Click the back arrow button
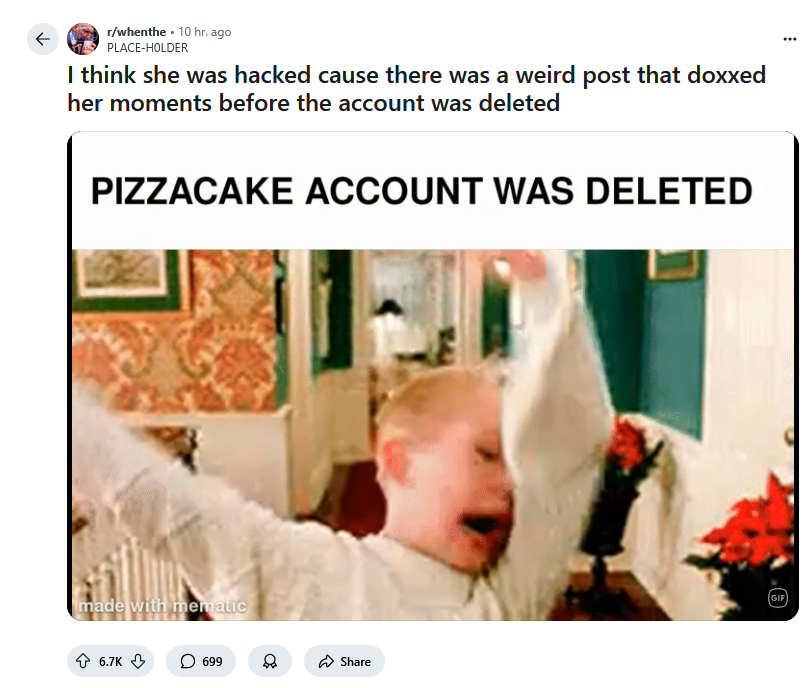 click(43, 39)
